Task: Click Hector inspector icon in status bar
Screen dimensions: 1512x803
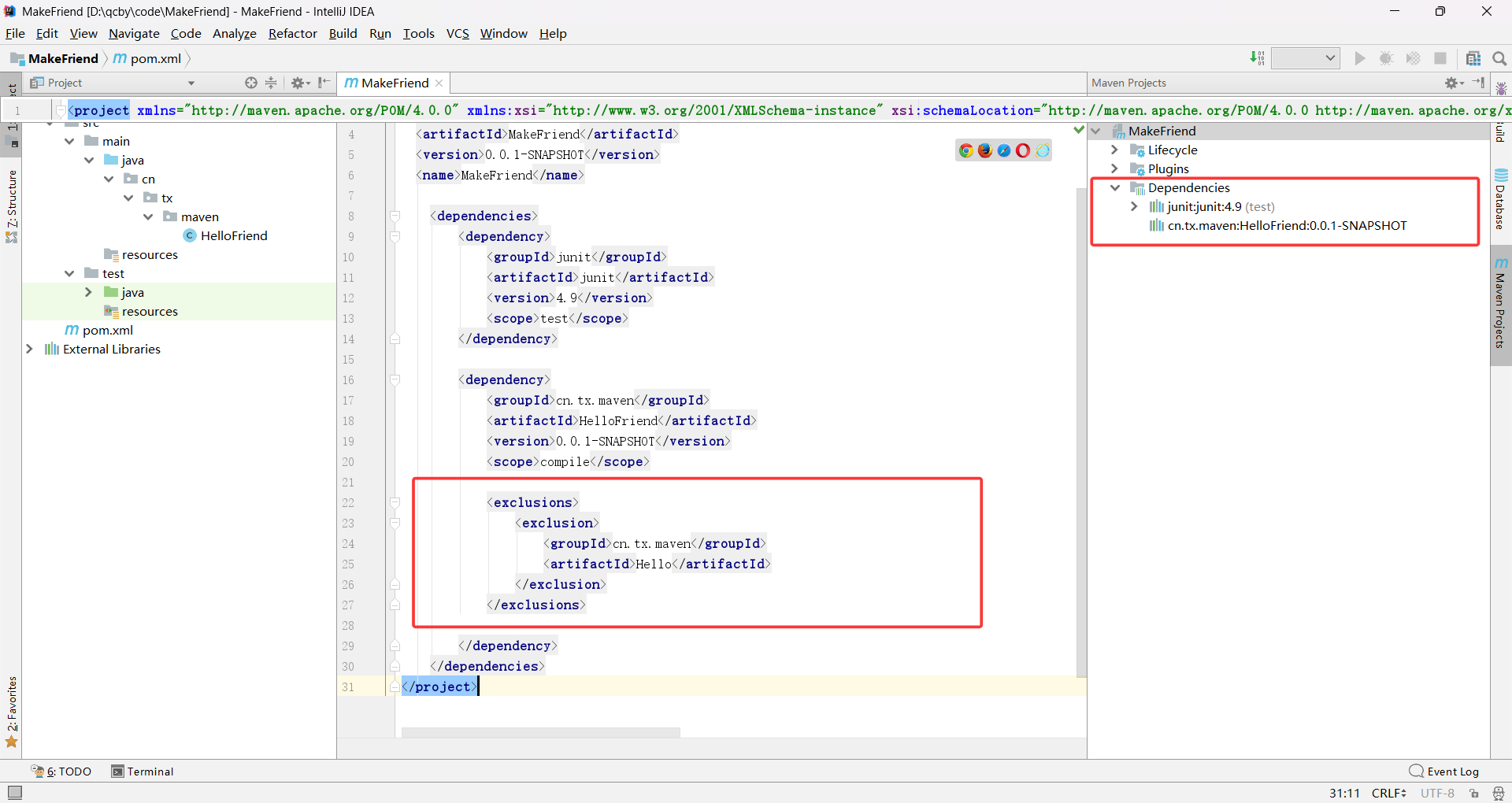Action: pos(1499,793)
